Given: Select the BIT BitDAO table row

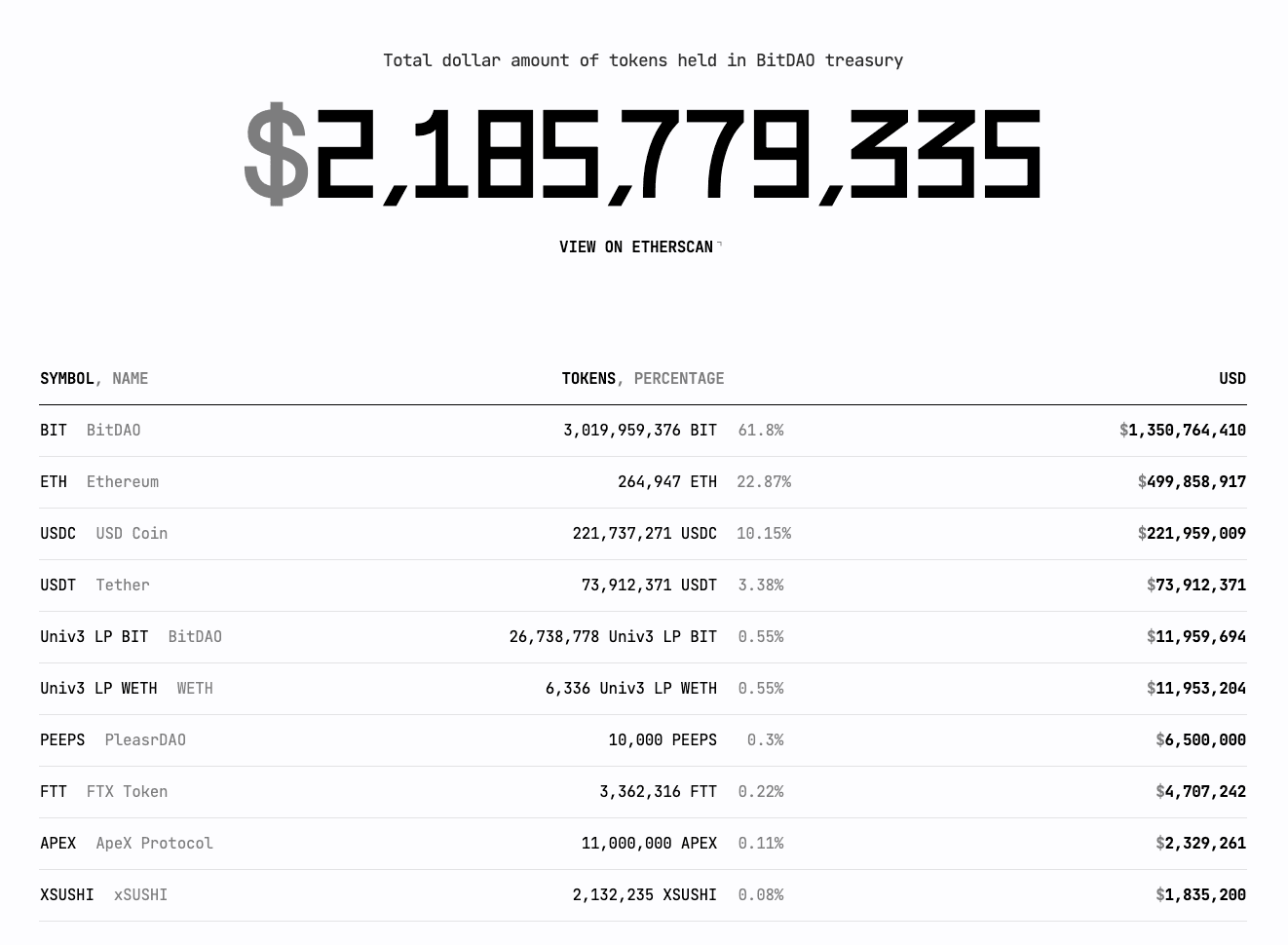Looking at the screenshot, I should click(643, 431).
